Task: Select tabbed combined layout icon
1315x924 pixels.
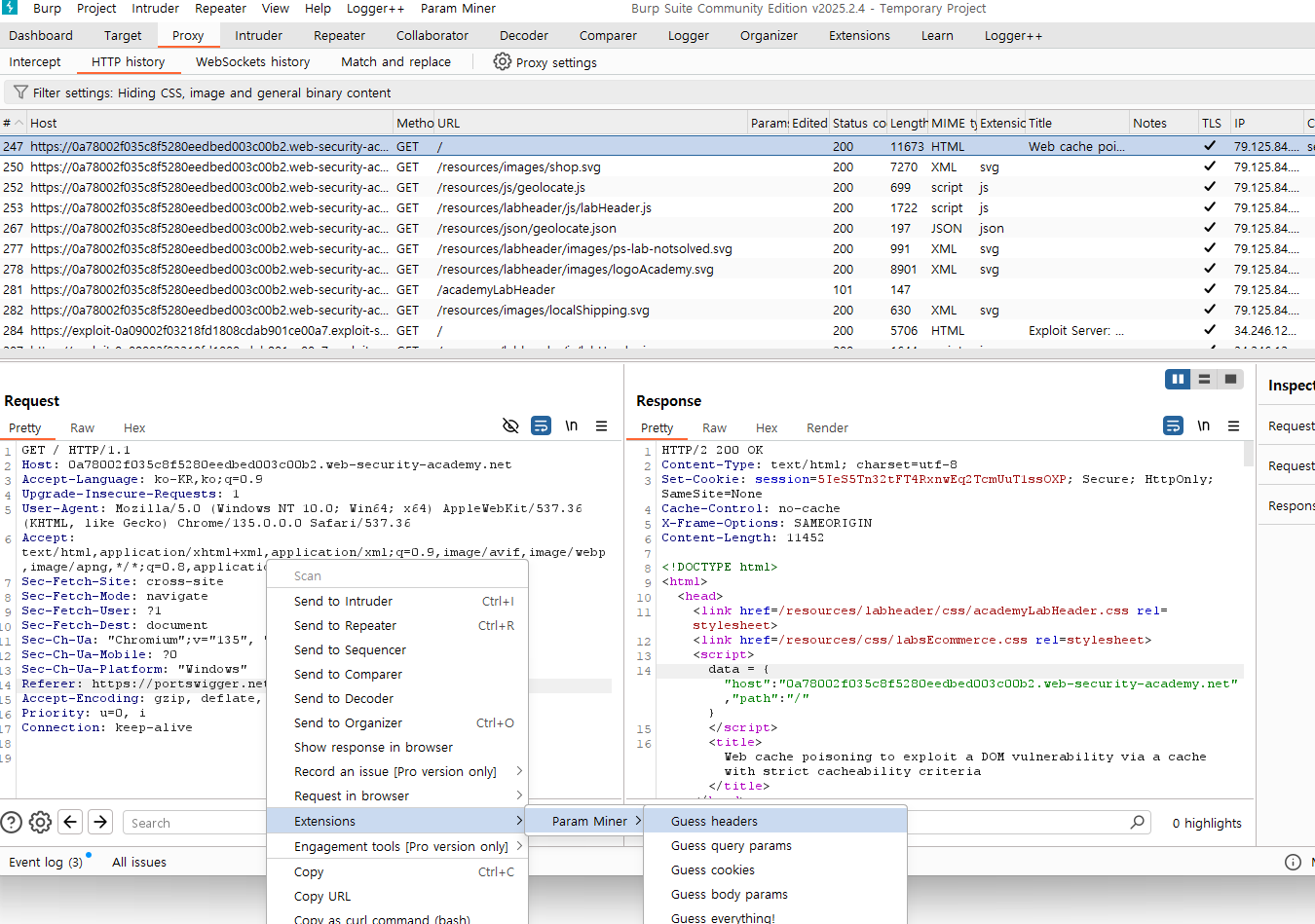Action: tap(1231, 379)
